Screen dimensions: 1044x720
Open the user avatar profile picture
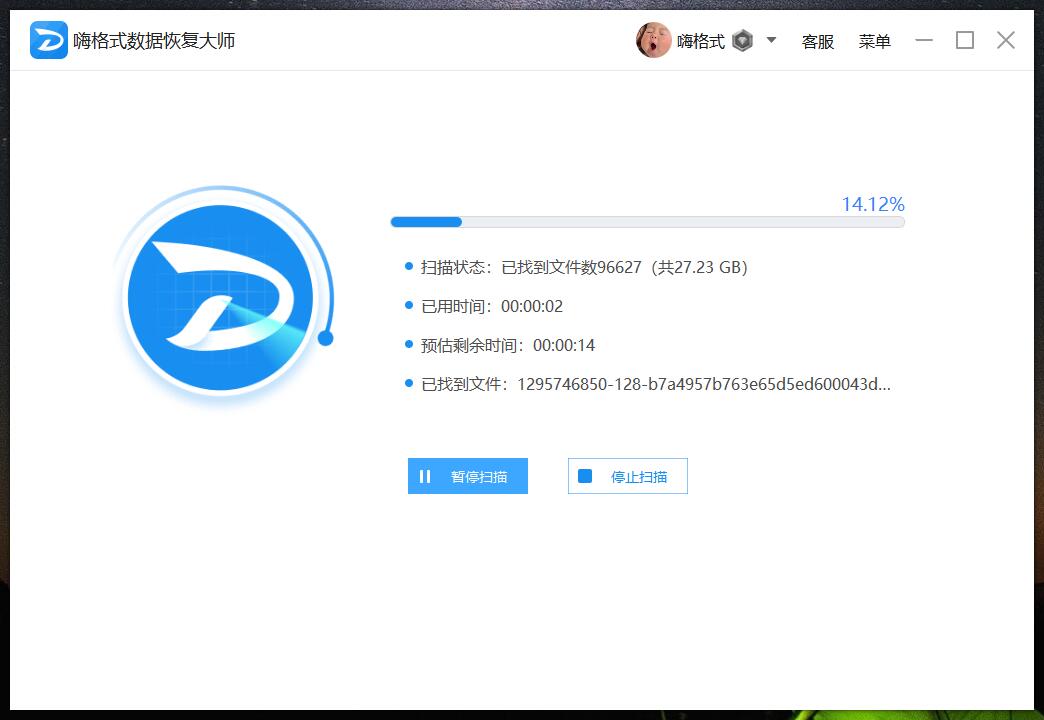[653, 40]
